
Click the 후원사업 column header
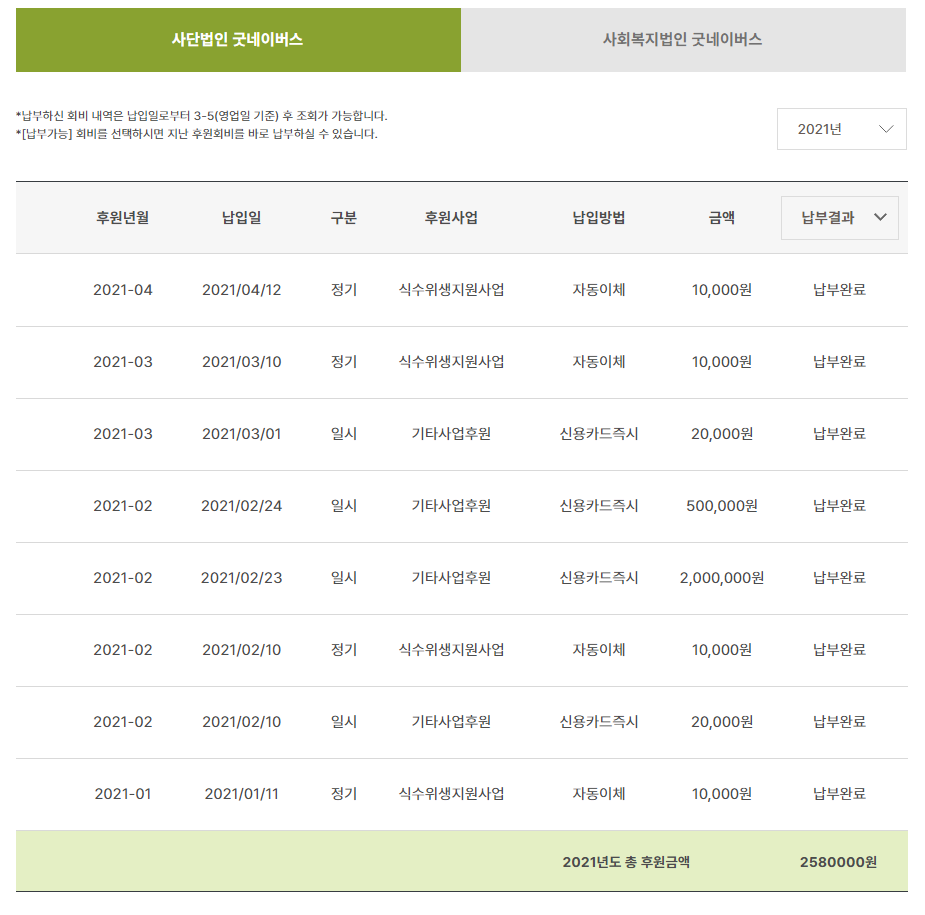tap(451, 218)
